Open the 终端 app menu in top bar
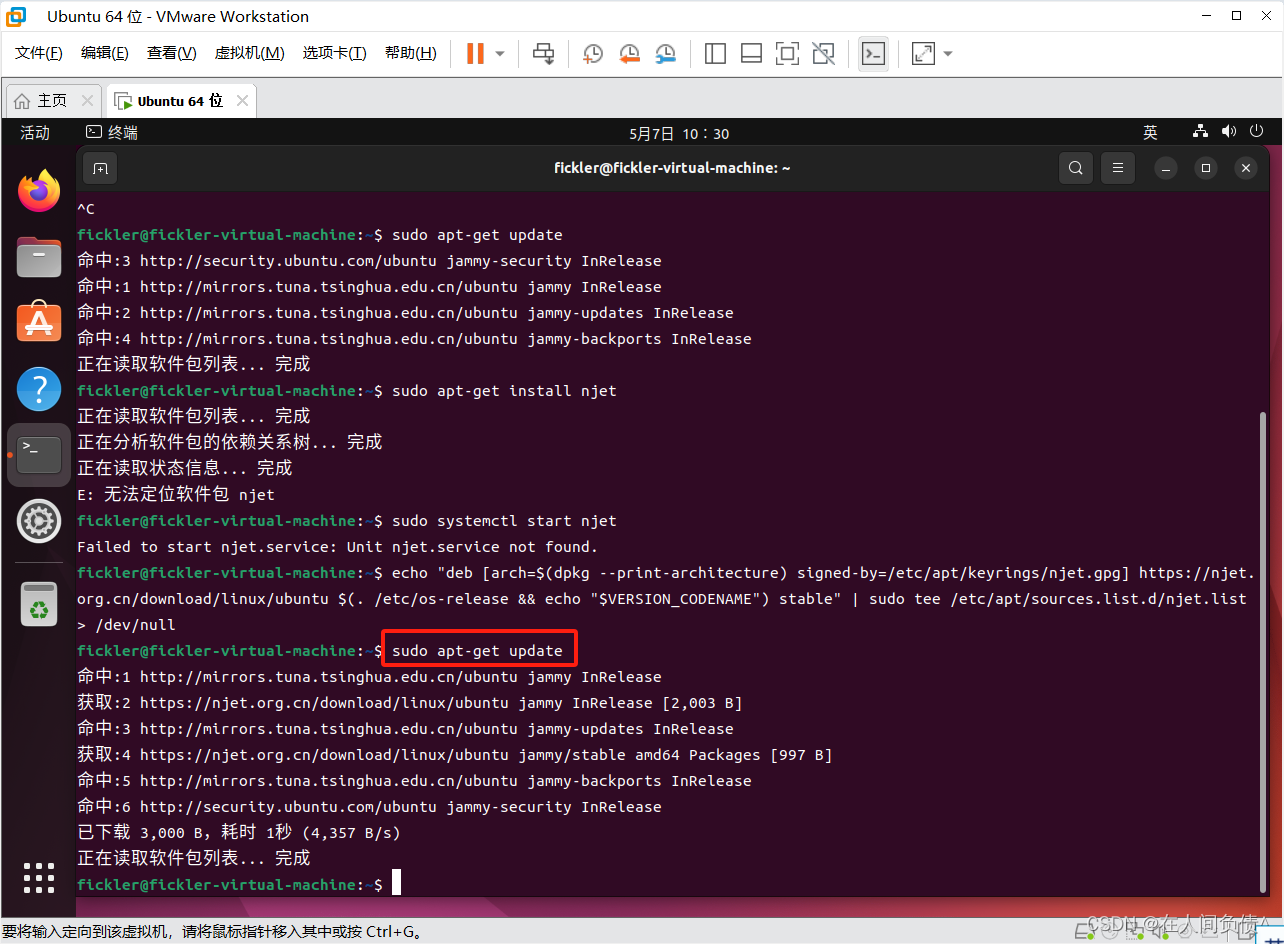The width and height of the screenshot is (1284, 944). (x=112, y=132)
